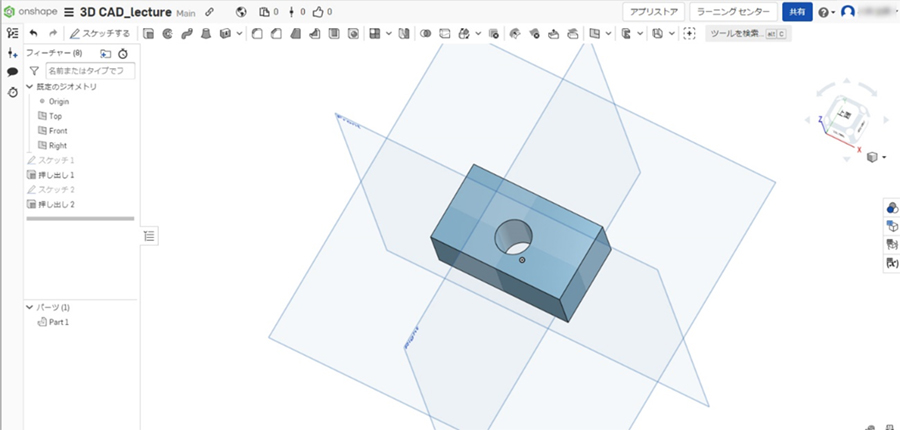Open the document hamburger menu

(69, 12)
